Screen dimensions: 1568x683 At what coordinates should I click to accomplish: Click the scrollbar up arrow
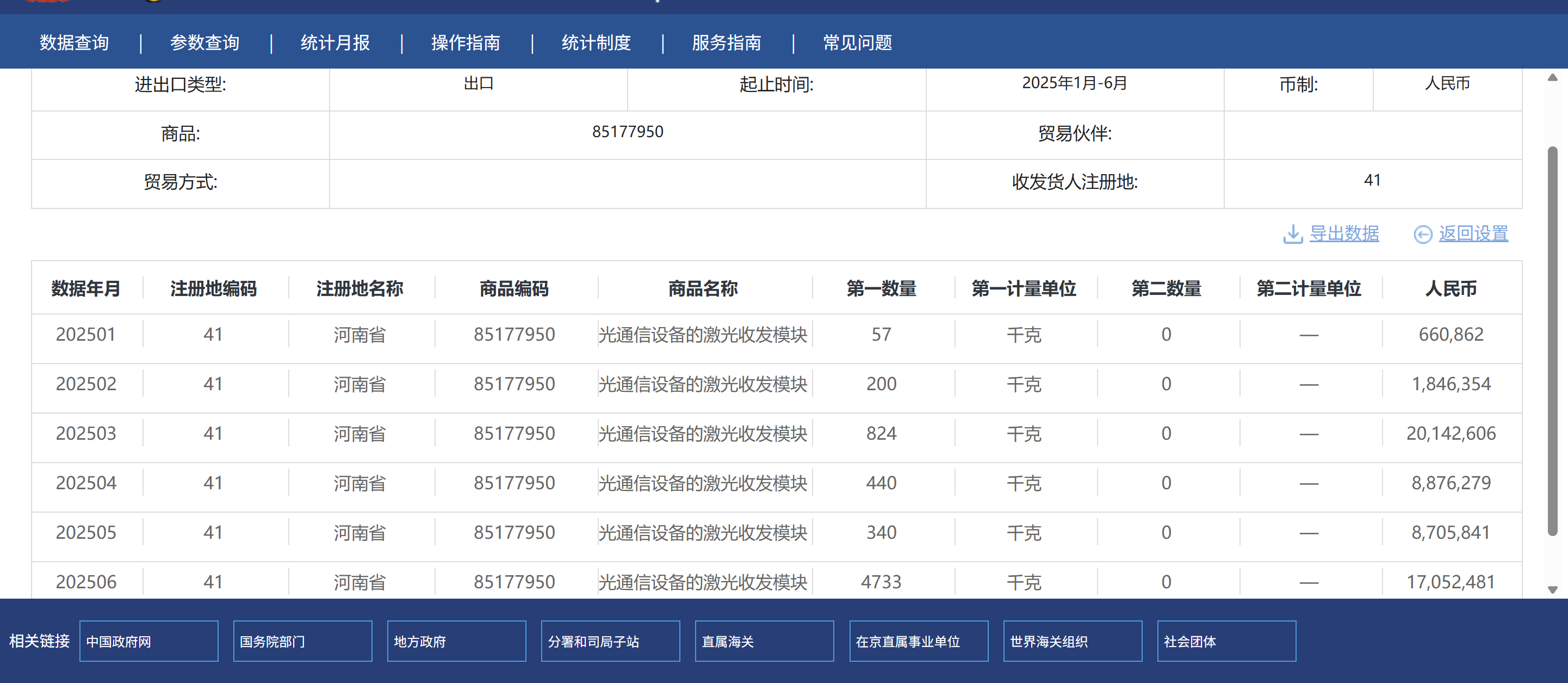pyautogui.click(x=1553, y=77)
